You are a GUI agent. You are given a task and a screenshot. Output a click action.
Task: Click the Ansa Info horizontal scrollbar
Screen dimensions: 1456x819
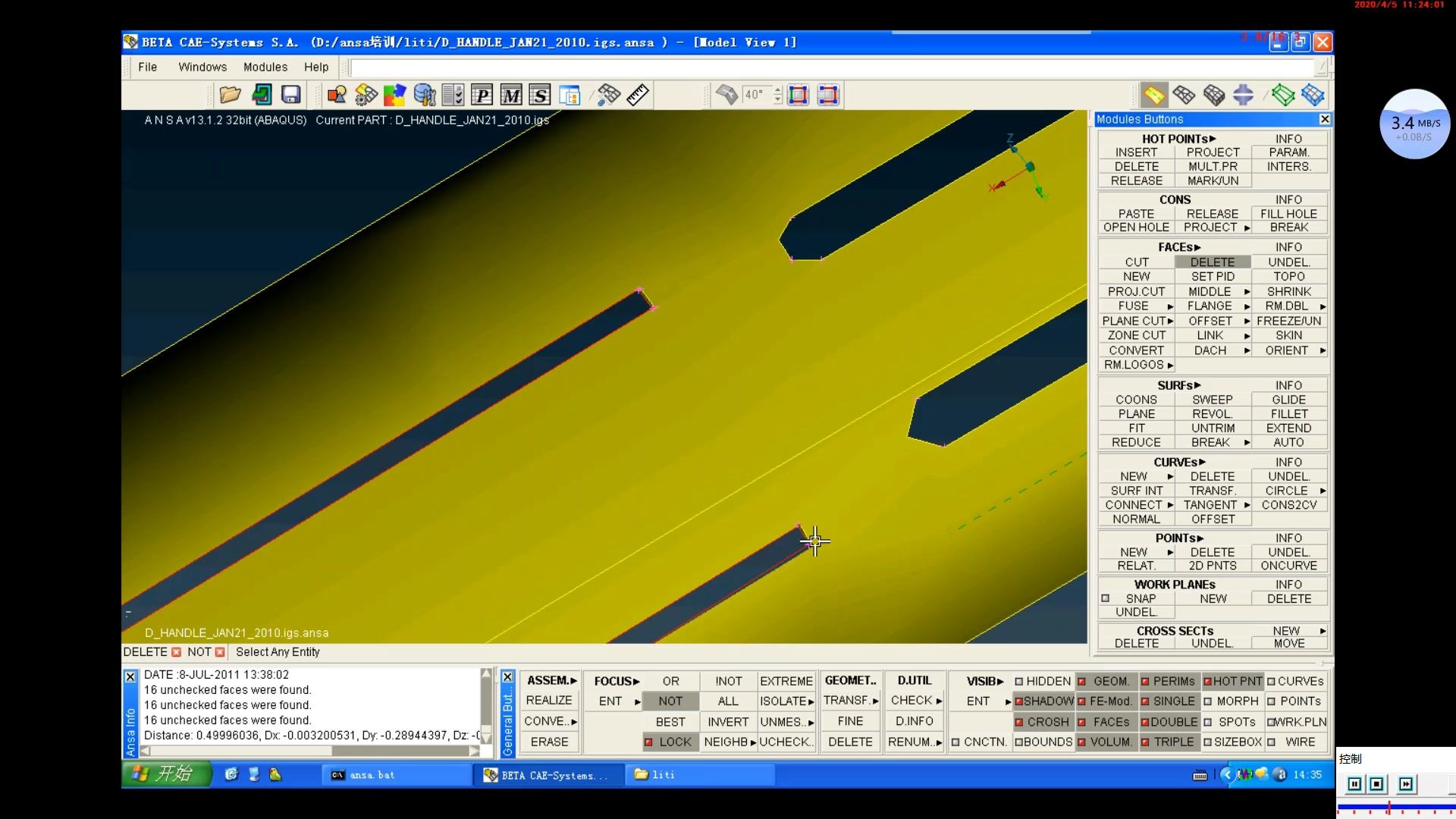coord(310,751)
